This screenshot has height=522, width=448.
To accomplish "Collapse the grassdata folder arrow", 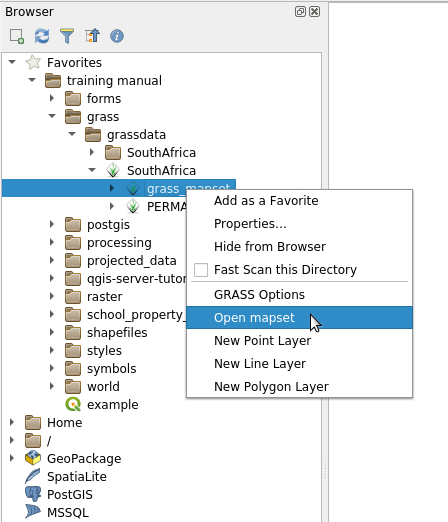I will pos(72,134).
